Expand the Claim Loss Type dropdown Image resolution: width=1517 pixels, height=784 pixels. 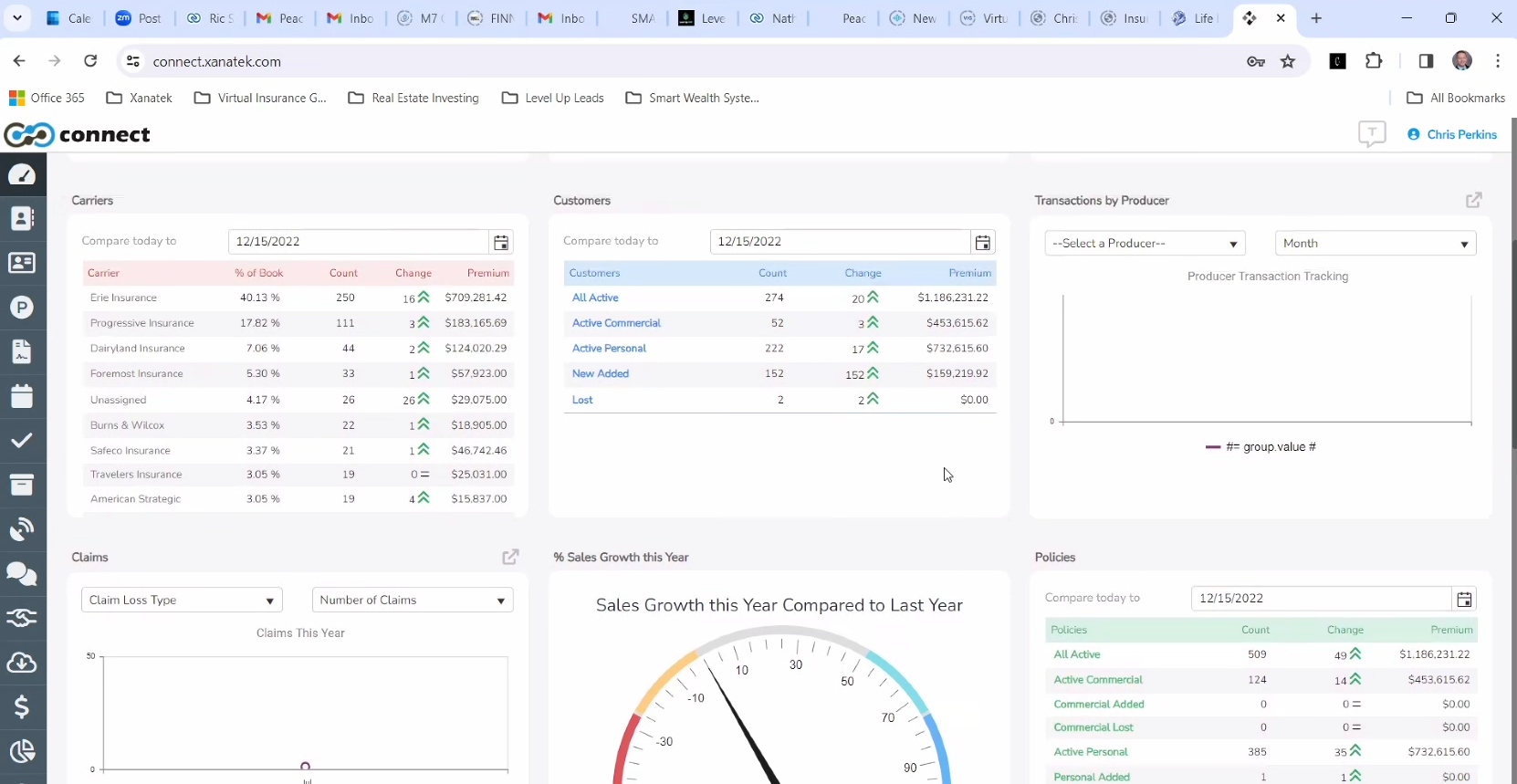click(x=182, y=601)
